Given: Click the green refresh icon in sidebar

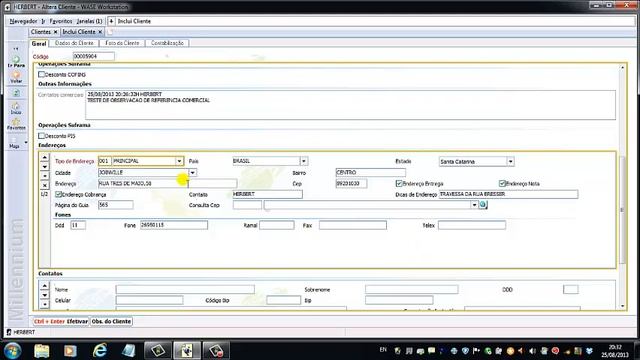Looking at the screenshot, I should (16, 93).
